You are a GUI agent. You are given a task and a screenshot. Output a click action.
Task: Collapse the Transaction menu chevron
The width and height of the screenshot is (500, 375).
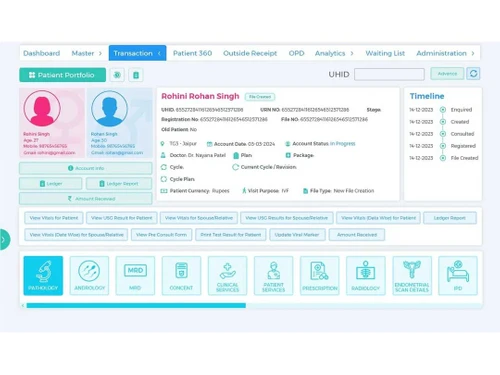click(x=159, y=53)
